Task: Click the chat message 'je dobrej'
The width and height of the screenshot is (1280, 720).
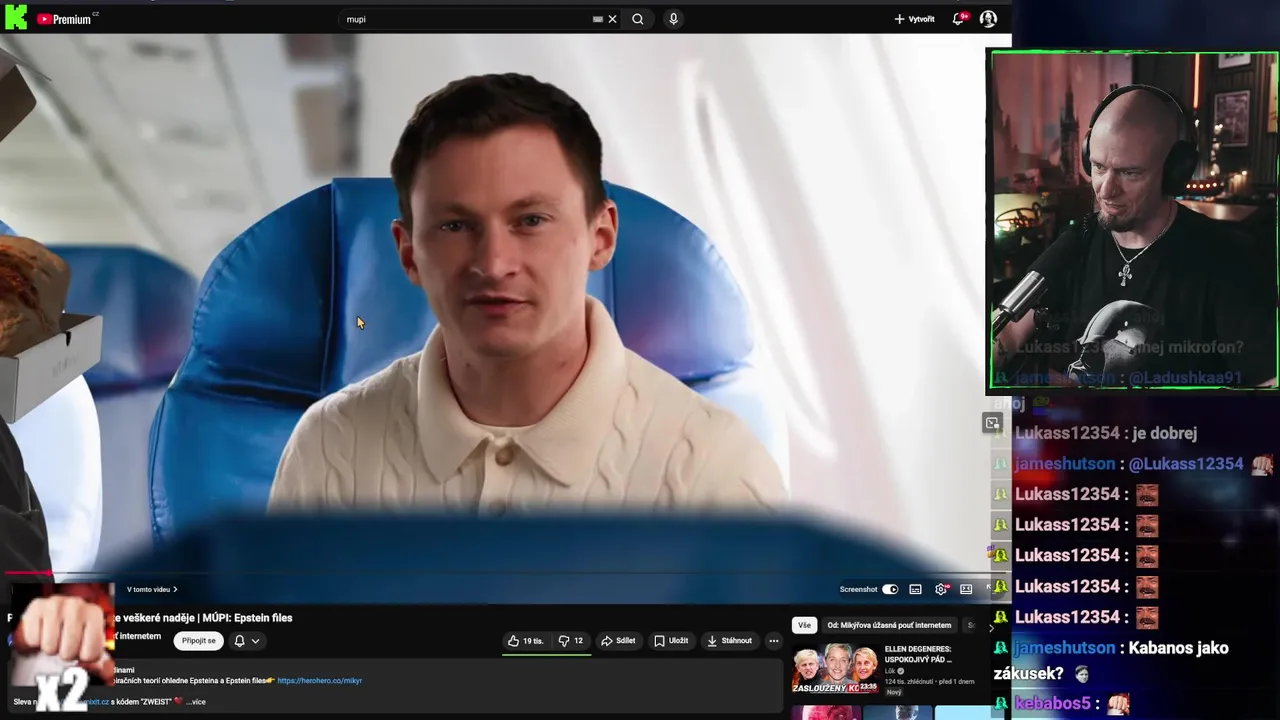Action: pyautogui.click(x=1165, y=433)
